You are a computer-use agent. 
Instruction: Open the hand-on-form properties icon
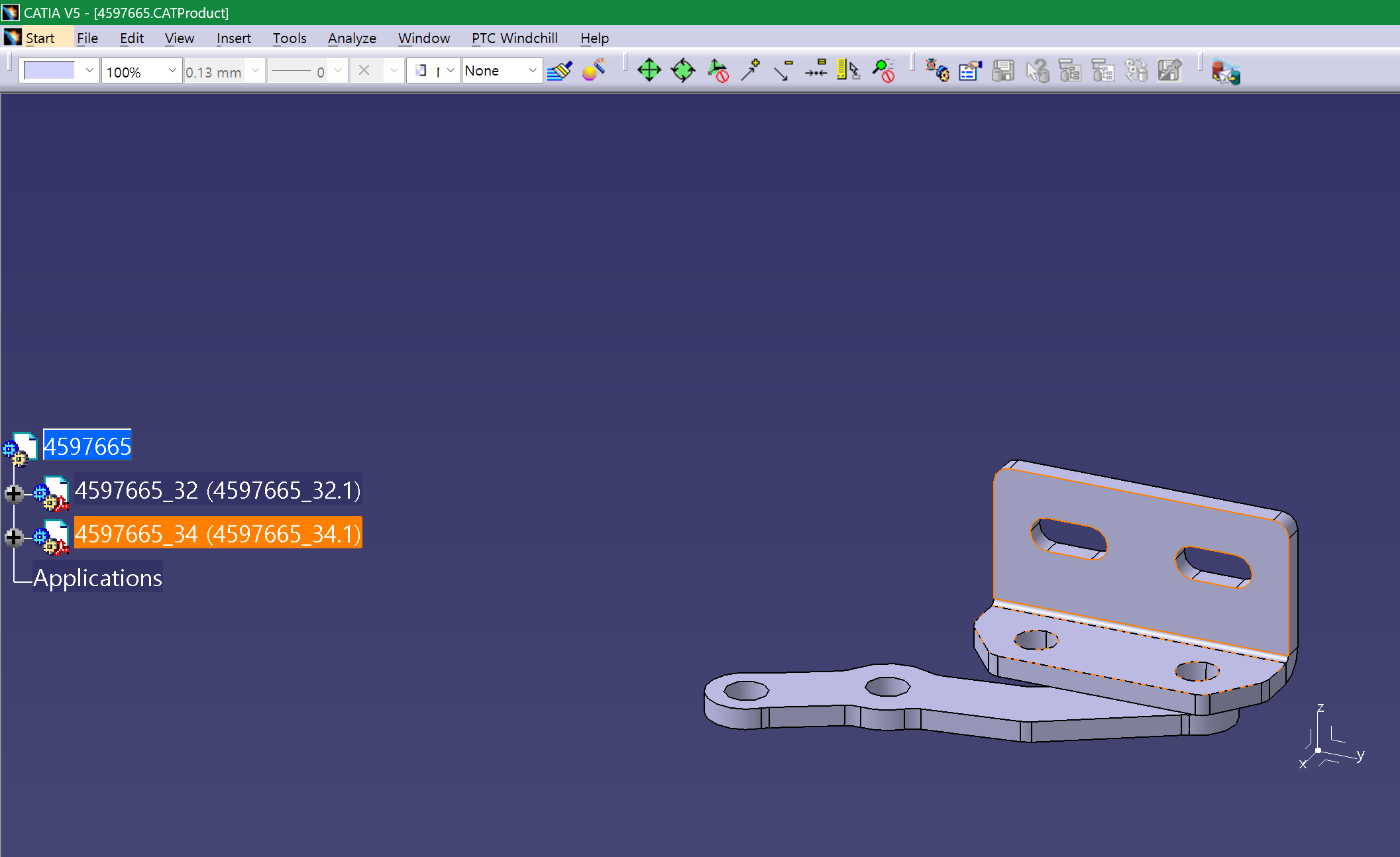970,70
